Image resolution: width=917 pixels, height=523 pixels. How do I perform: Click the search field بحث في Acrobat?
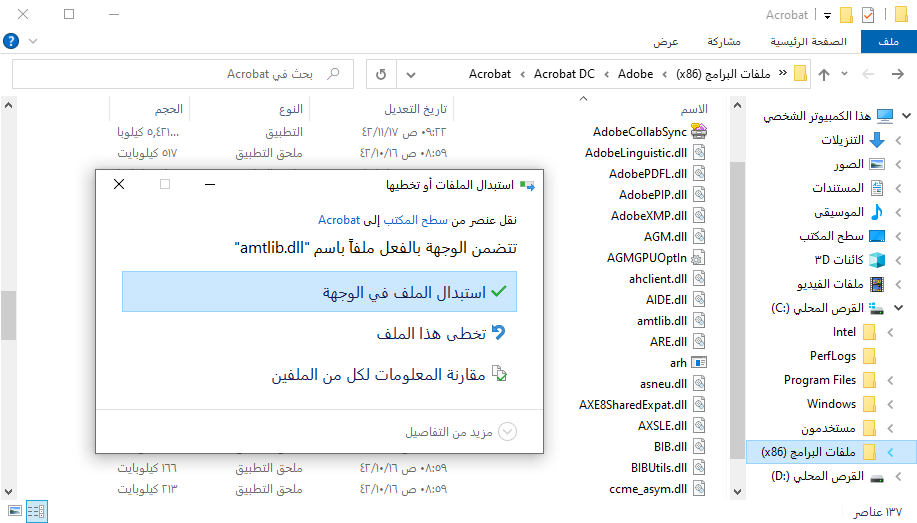point(182,74)
